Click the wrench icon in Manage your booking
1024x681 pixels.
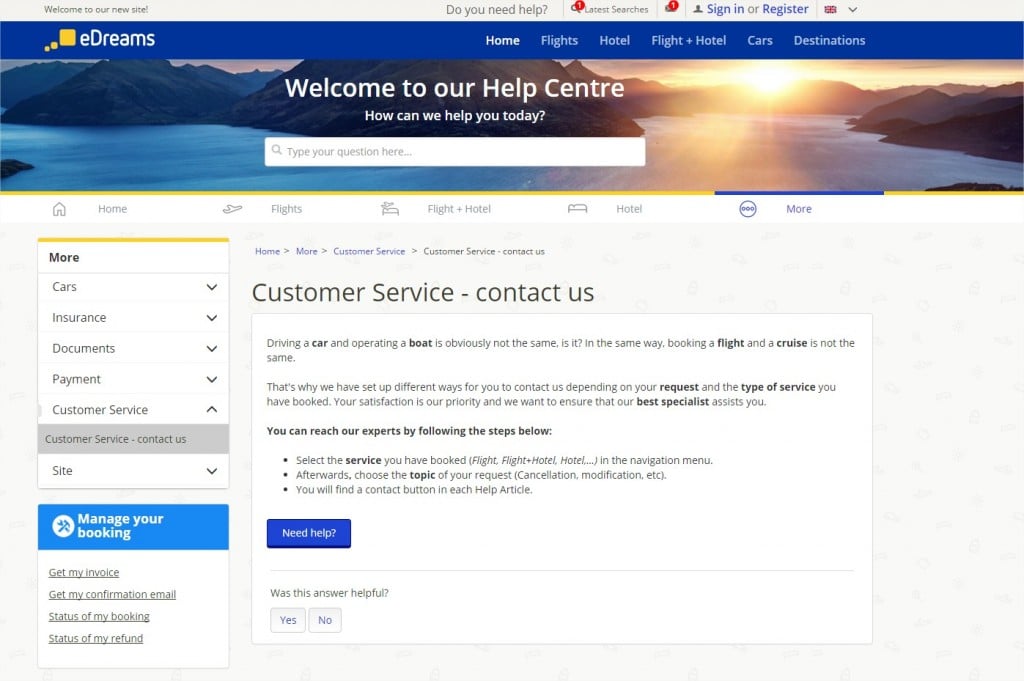coord(63,526)
